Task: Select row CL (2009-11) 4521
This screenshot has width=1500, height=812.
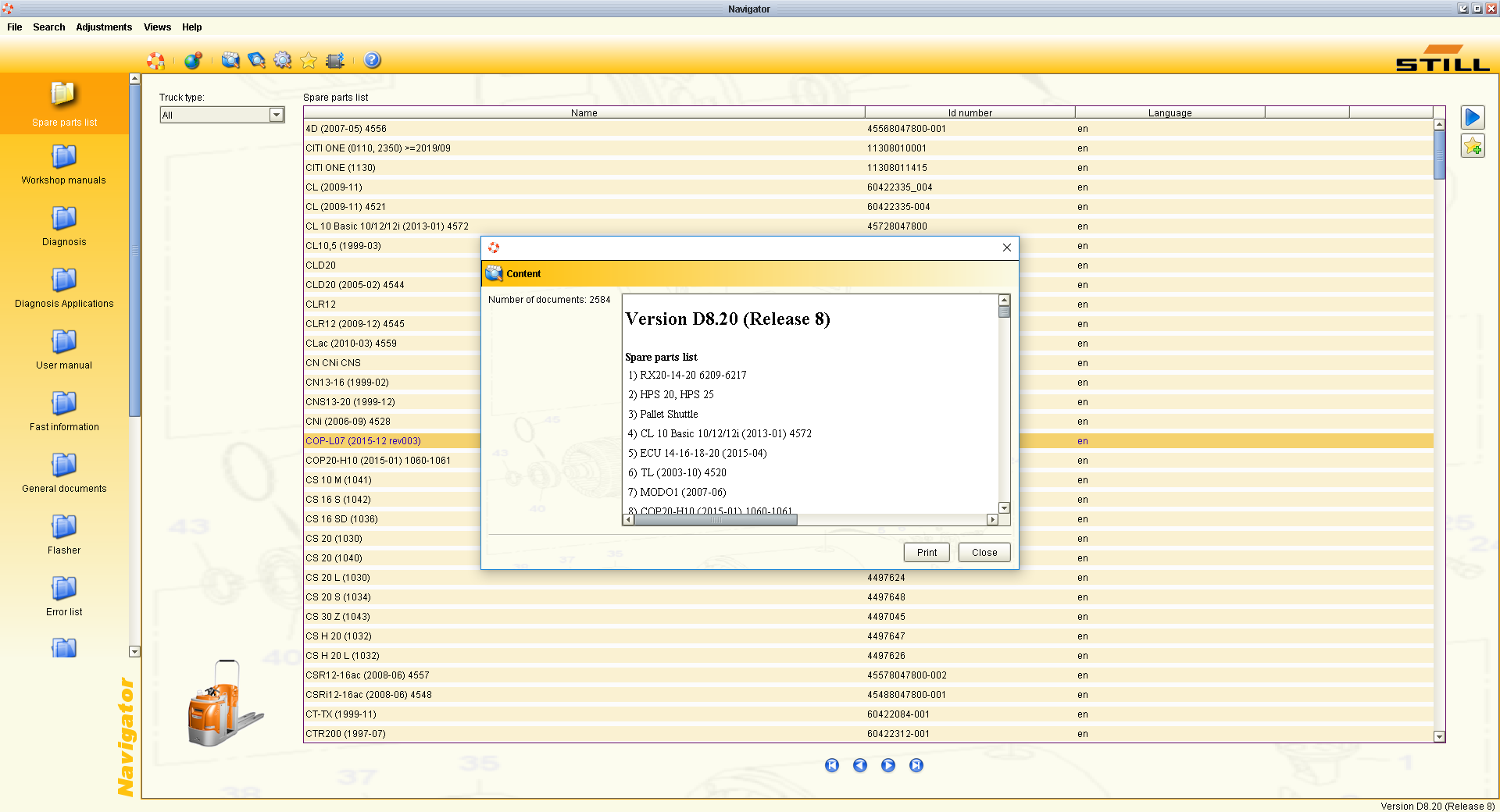Action: 868,207
